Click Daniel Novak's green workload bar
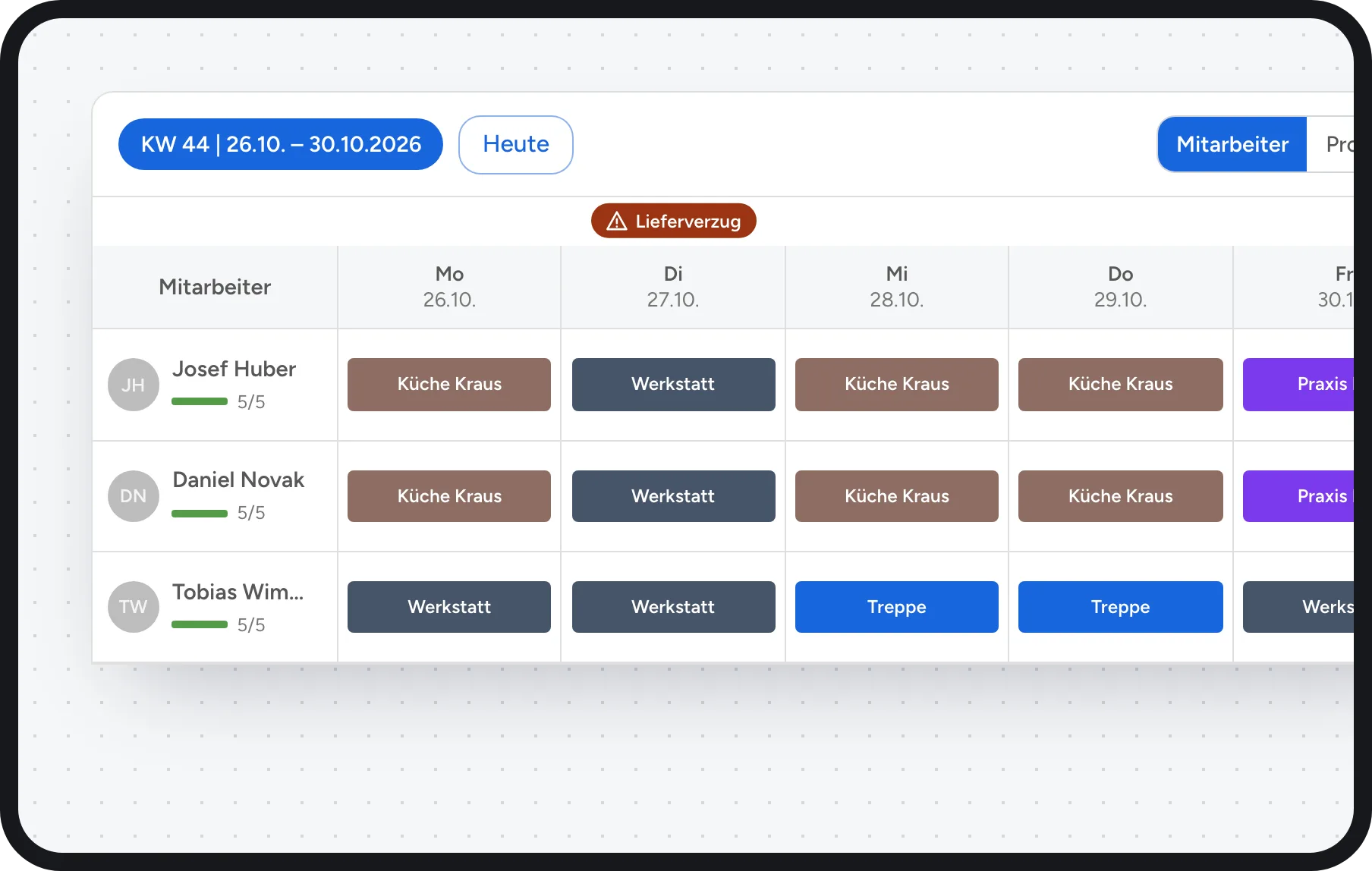 coord(200,514)
